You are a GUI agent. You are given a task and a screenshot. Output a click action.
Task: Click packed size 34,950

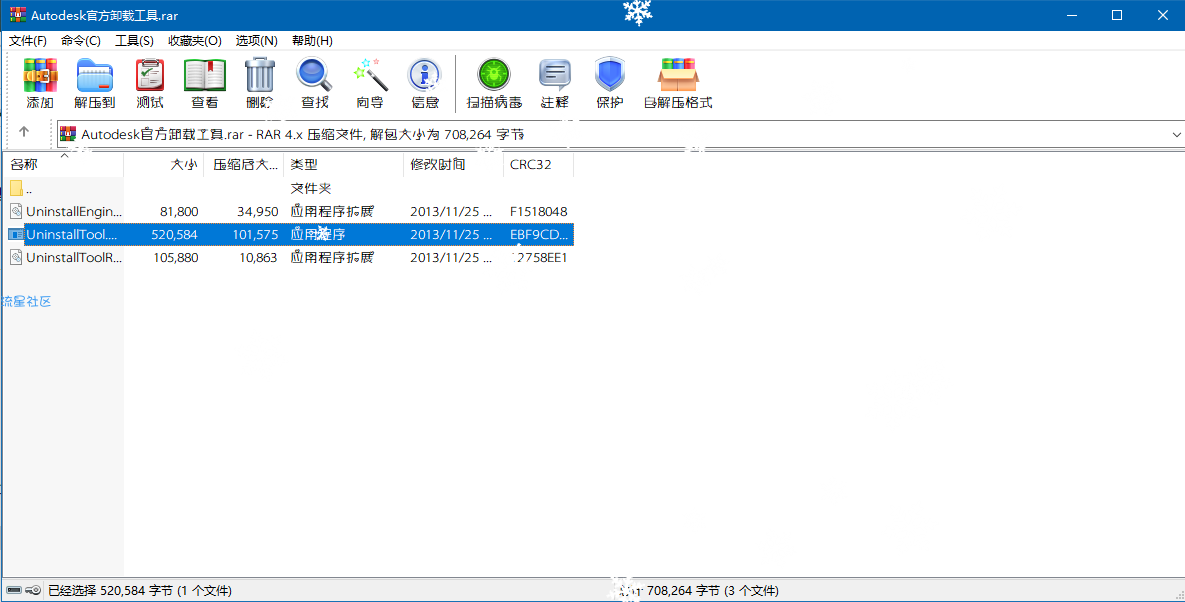(257, 211)
